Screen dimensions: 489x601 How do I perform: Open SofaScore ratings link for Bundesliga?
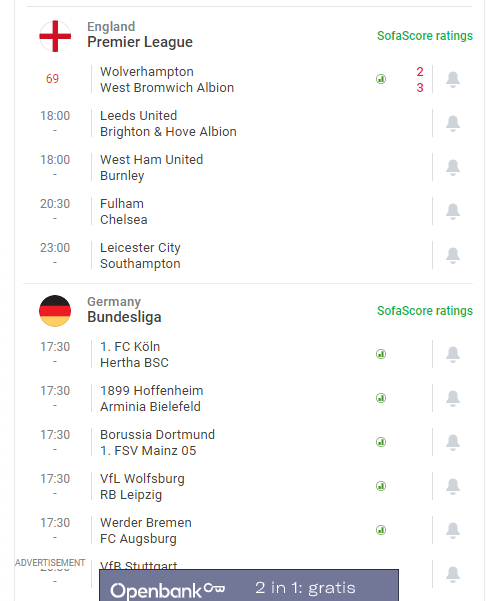click(x=425, y=310)
